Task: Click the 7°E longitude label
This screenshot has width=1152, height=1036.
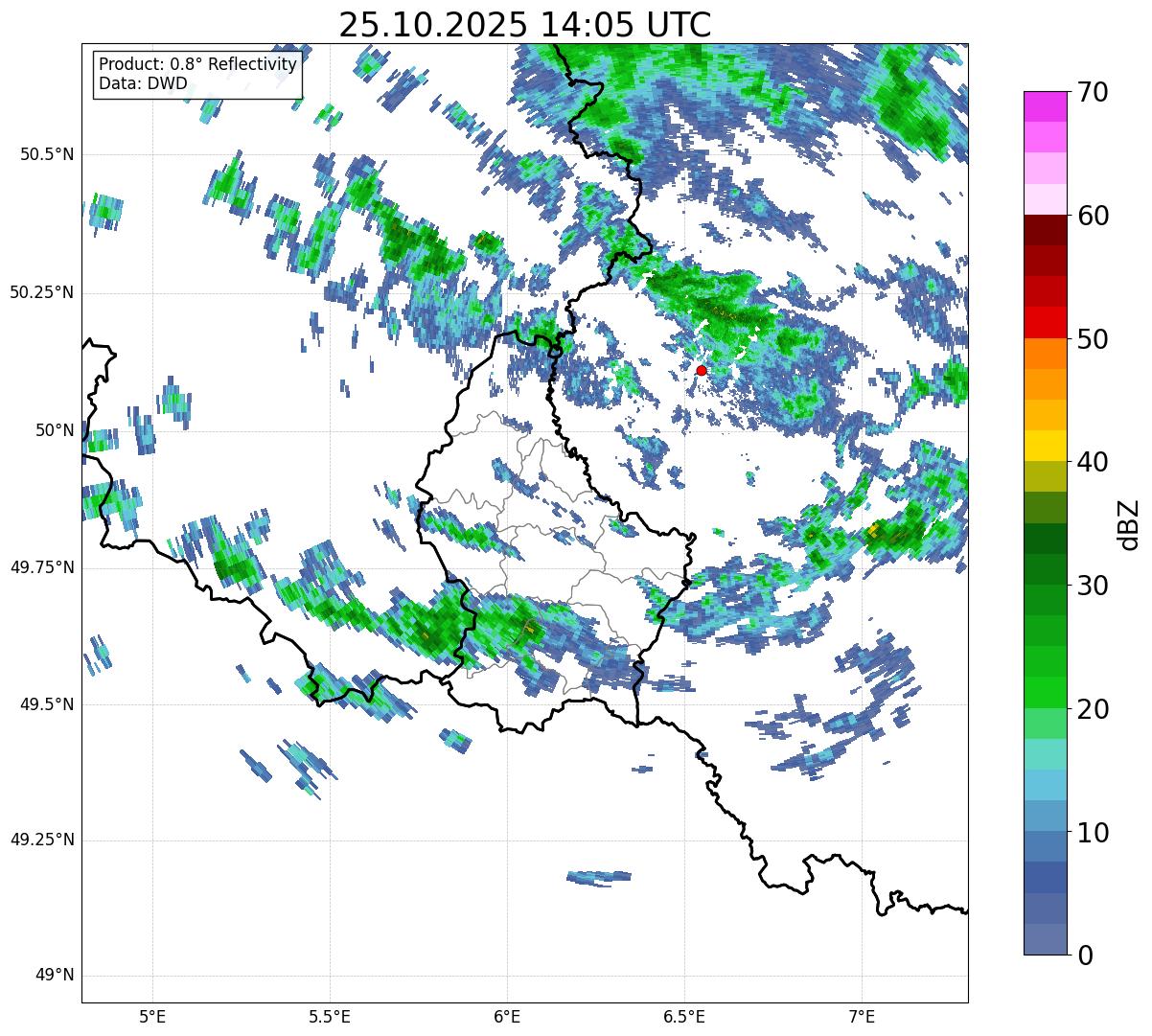Action: point(862,1017)
